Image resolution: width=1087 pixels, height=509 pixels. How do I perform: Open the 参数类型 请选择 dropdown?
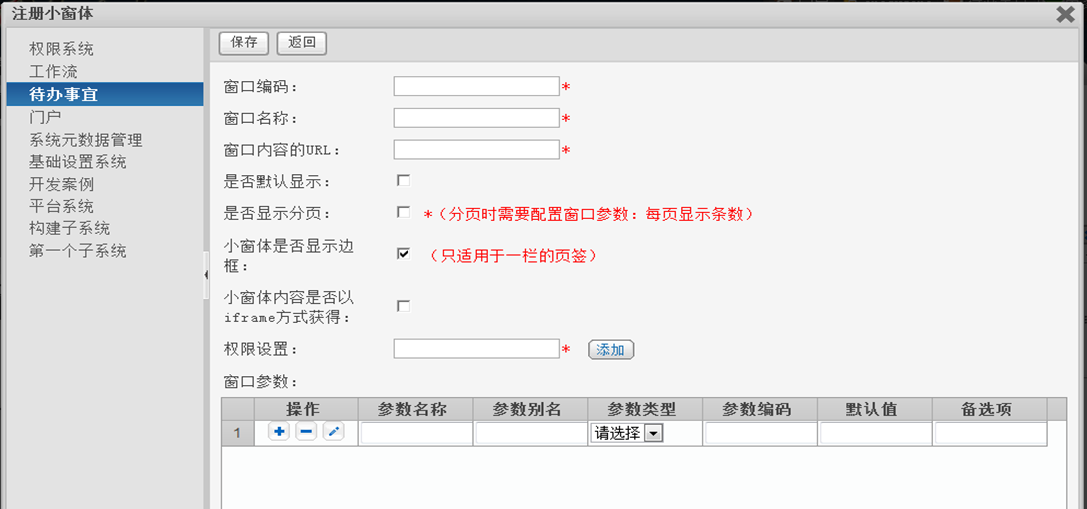point(627,433)
